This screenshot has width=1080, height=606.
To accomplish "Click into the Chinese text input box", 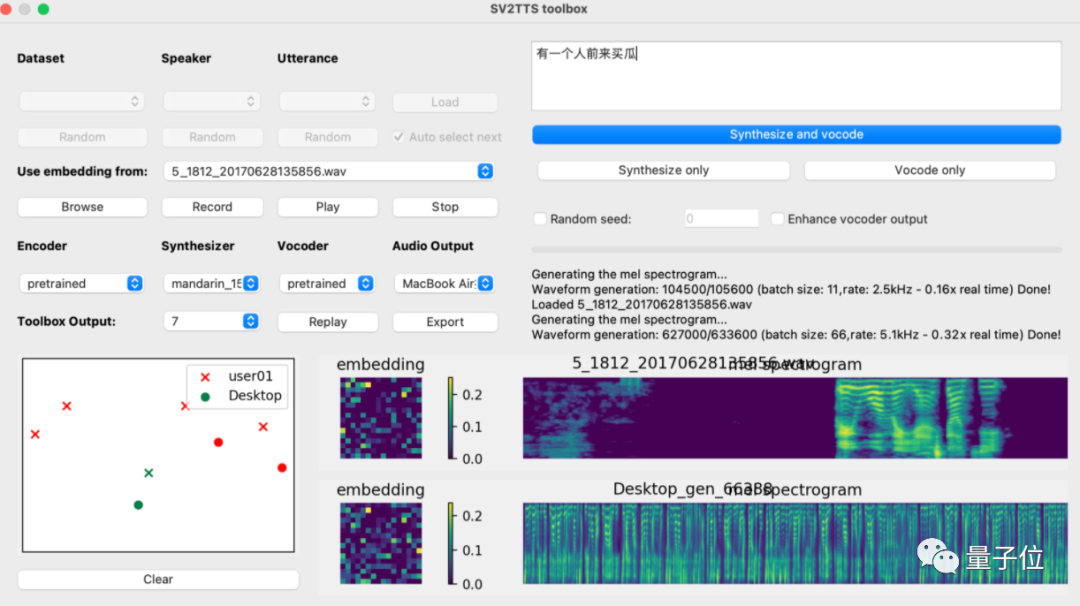I will (x=796, y=76).
